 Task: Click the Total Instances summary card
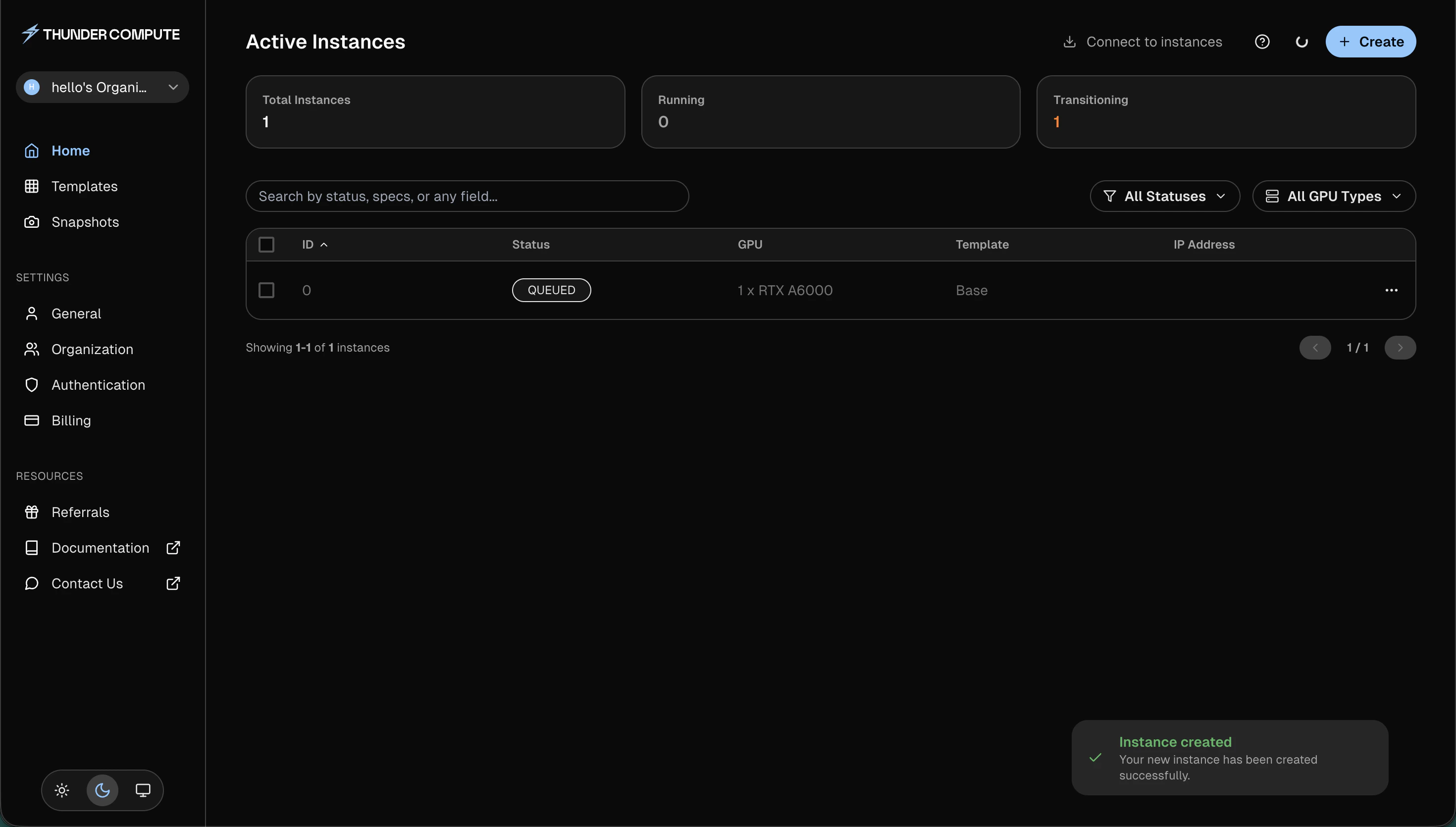(x=435, y=112)
